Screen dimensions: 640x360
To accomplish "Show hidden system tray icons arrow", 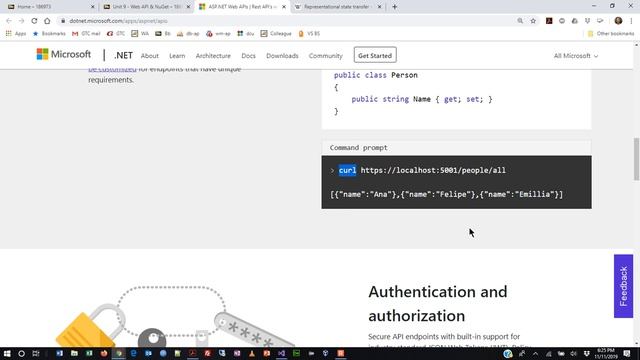I will [x=535, y=353].
